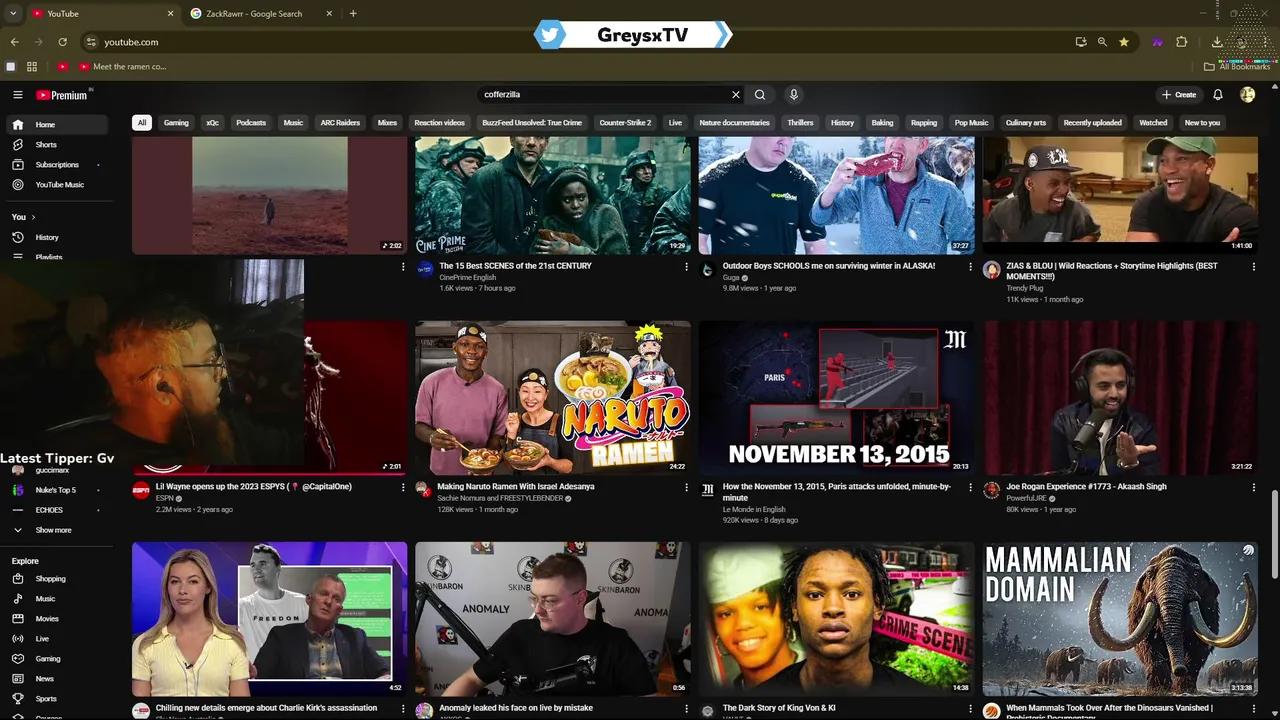Open the account avatar menu
Screen dimensions: 1280x720
(x=1247, y=95)
